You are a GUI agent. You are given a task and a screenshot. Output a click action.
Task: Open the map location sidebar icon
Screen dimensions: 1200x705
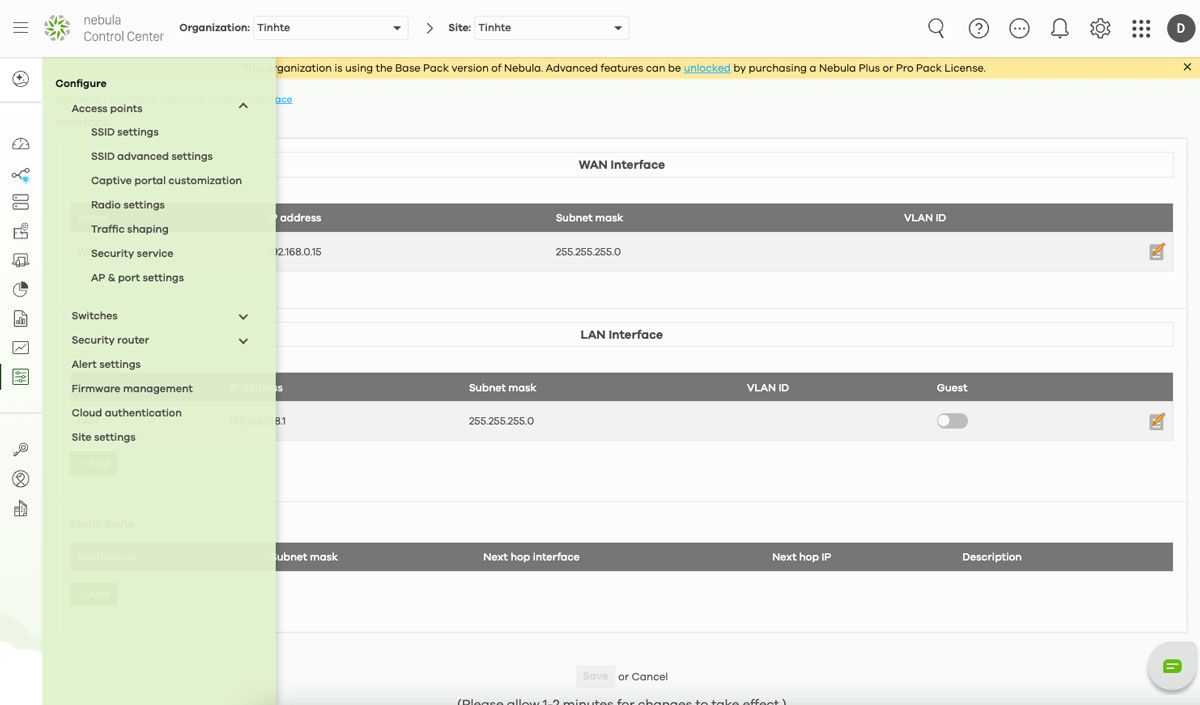click(x=20, y=231)
